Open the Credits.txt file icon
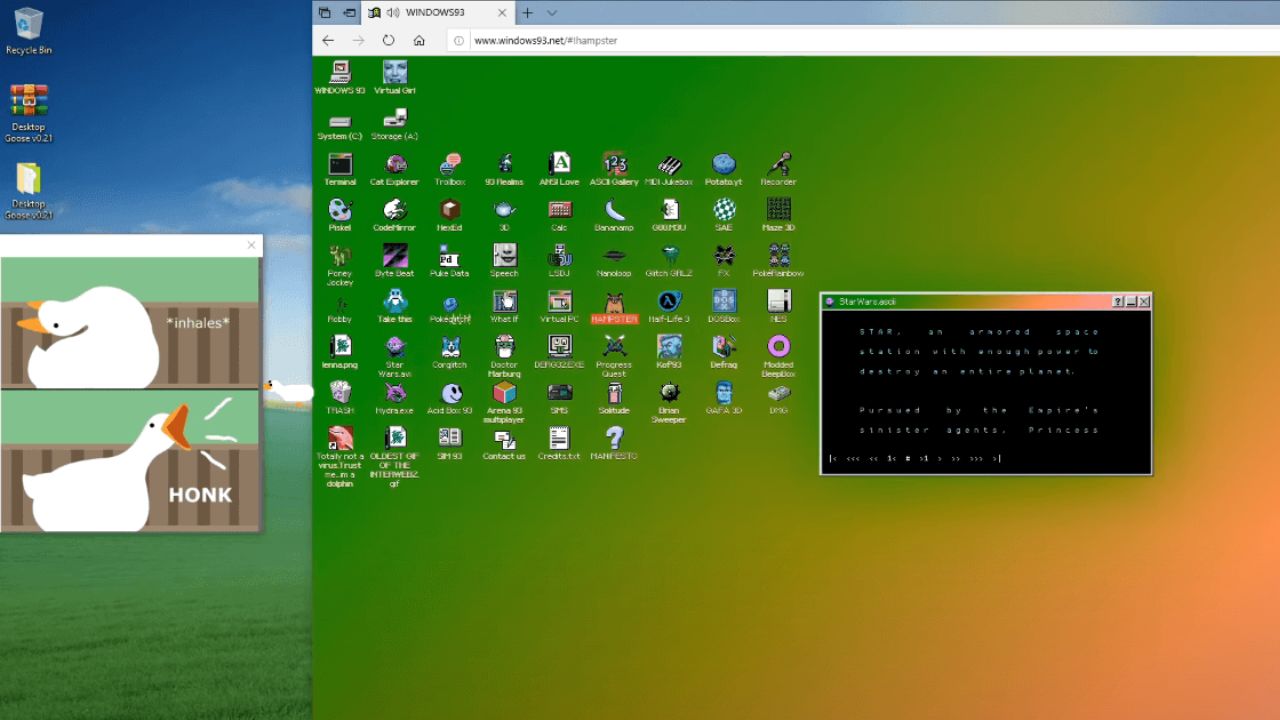Image resolution: width=1280 pixels, height=720 pixels. [x=559, y=443]
